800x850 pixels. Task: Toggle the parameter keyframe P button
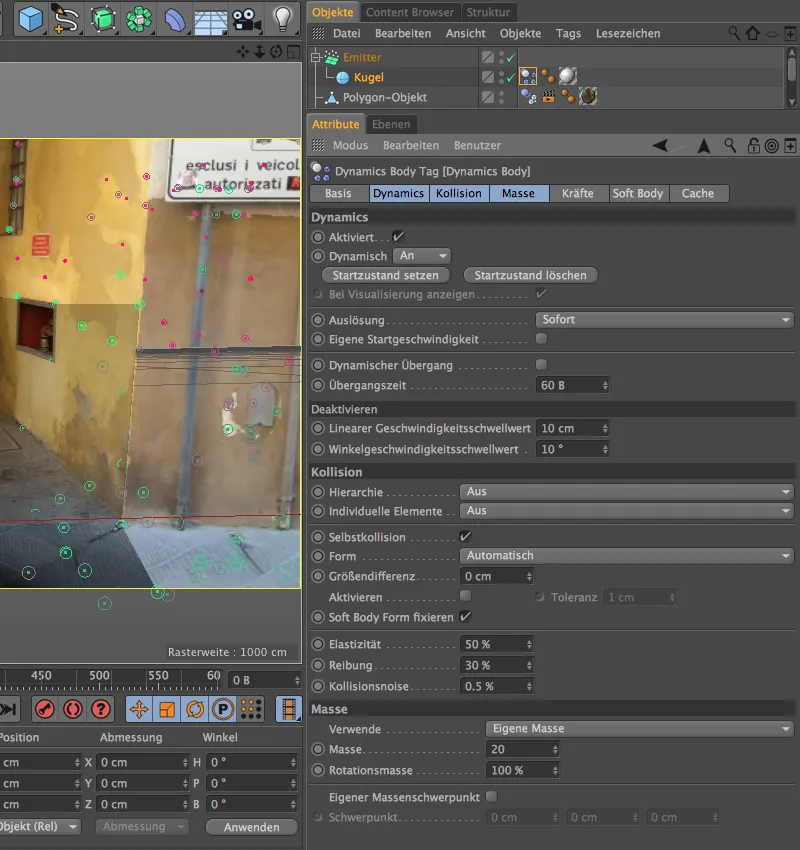[x=223, y=709]
